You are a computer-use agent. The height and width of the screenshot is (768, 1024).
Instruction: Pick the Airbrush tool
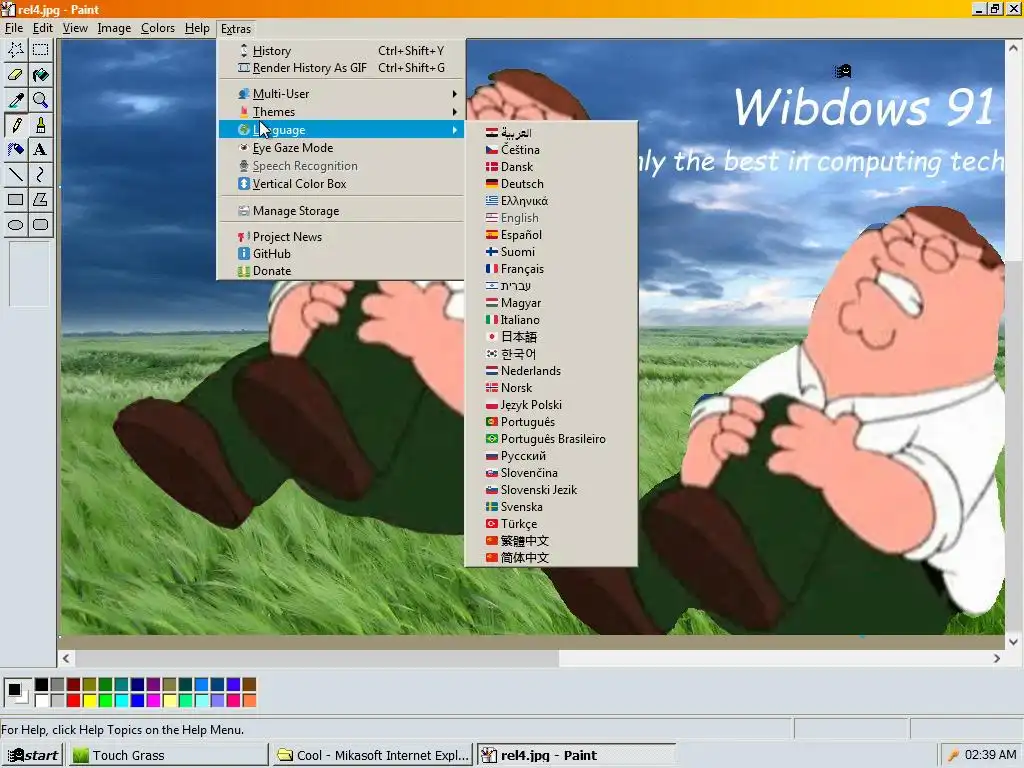click(x=16, y=150)
